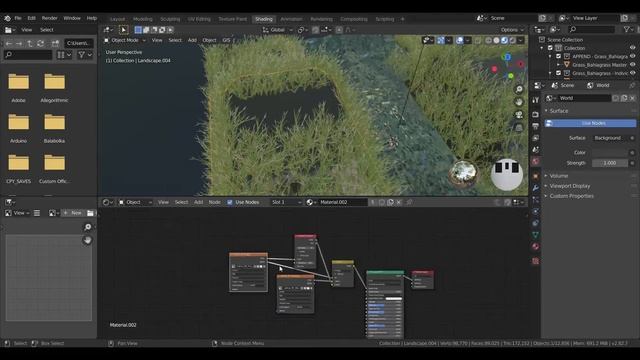Uncheck the APPEND - Grass_Bahiagrass collection checkbox
The height and width of the screenshot is (360, 640).
pos(558,56)
